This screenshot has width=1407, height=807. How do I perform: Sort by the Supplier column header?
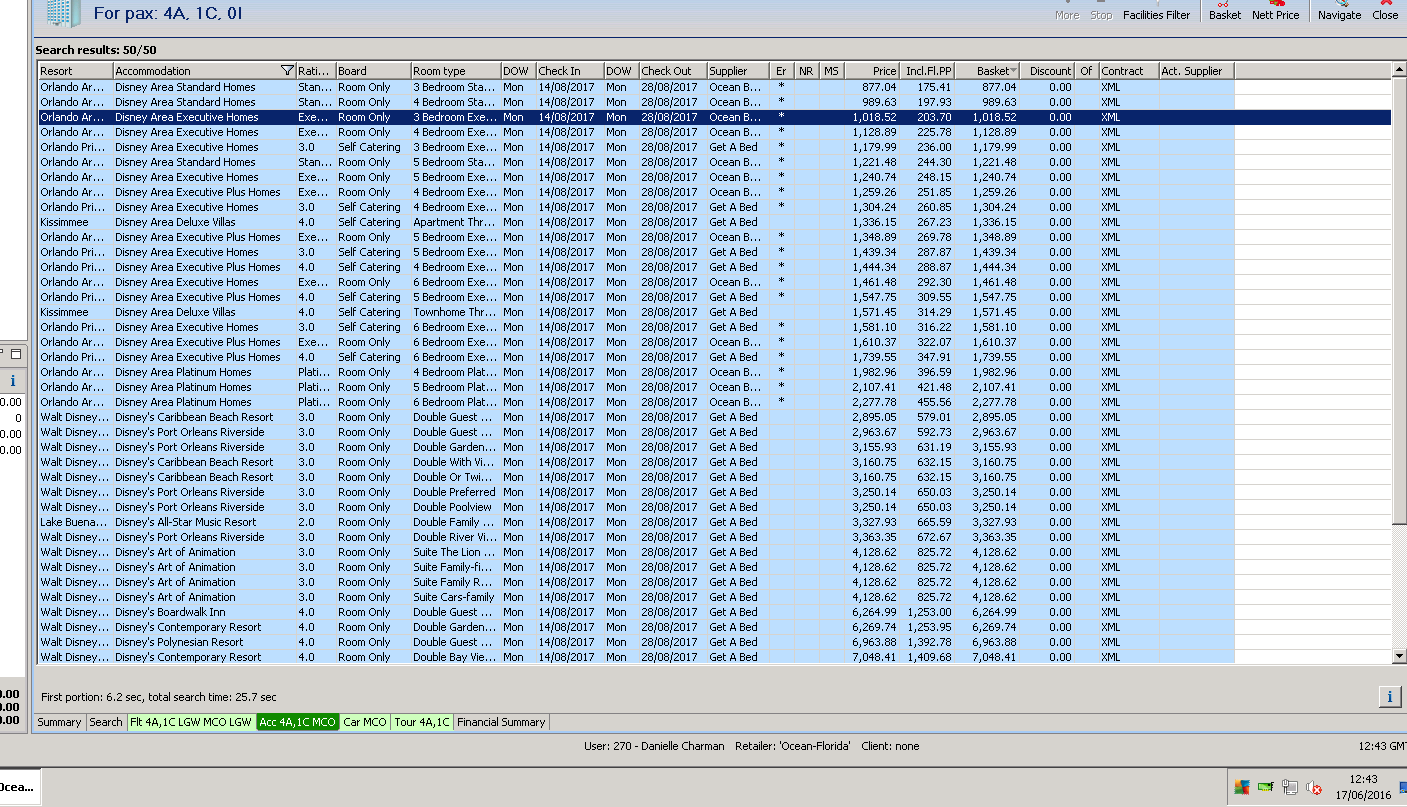tap(738, 71)
